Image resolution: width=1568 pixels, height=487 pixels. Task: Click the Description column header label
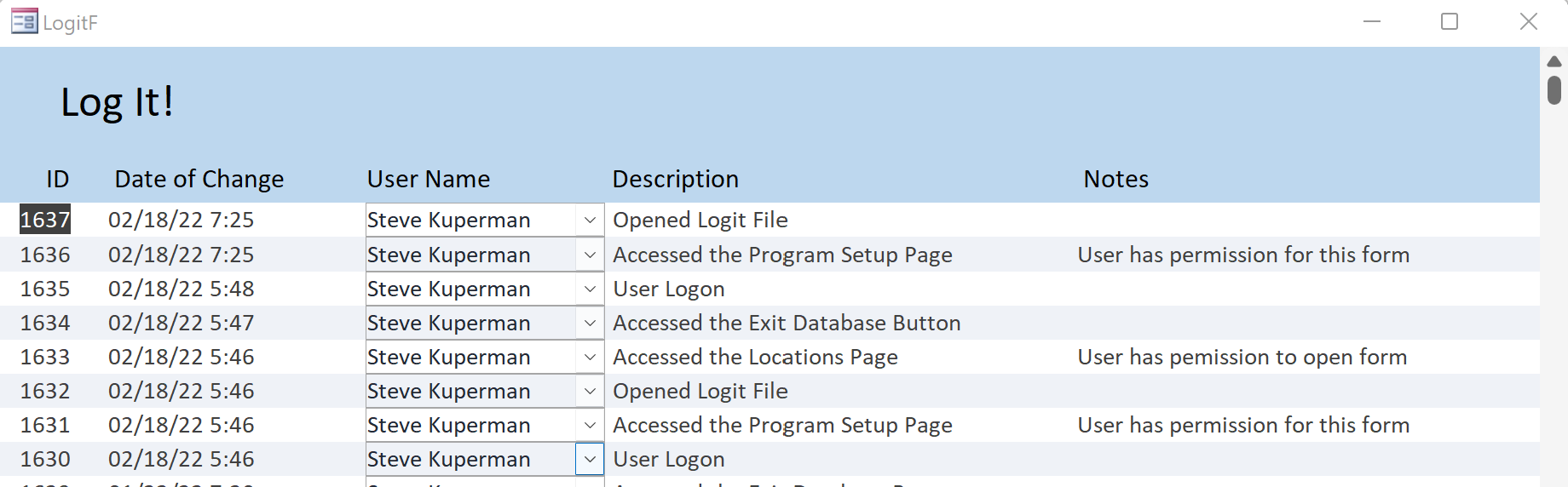(x=675, y=179)
